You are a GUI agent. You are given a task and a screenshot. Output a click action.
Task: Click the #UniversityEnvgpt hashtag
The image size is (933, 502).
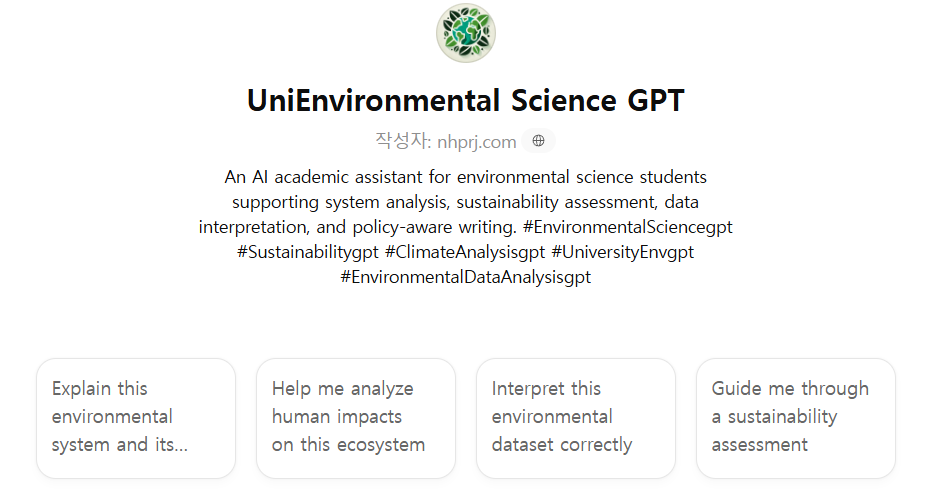tap(622, 252)
